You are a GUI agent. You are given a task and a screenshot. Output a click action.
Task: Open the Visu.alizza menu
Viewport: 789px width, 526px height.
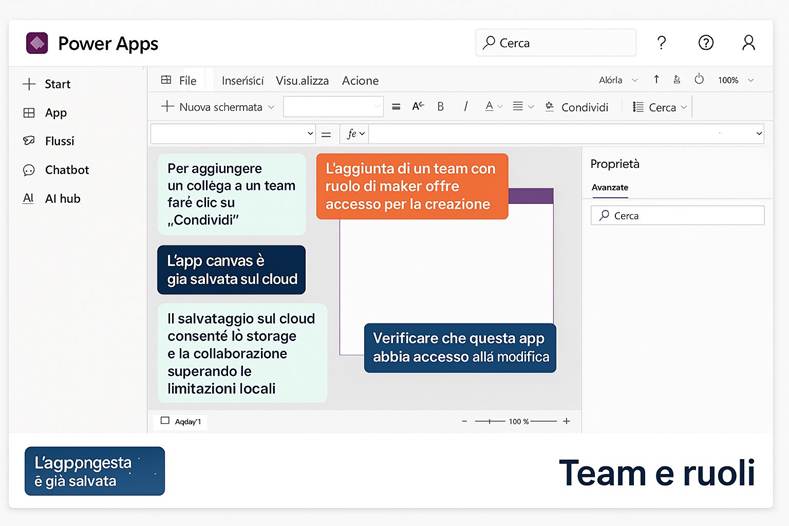pos(302,81)
